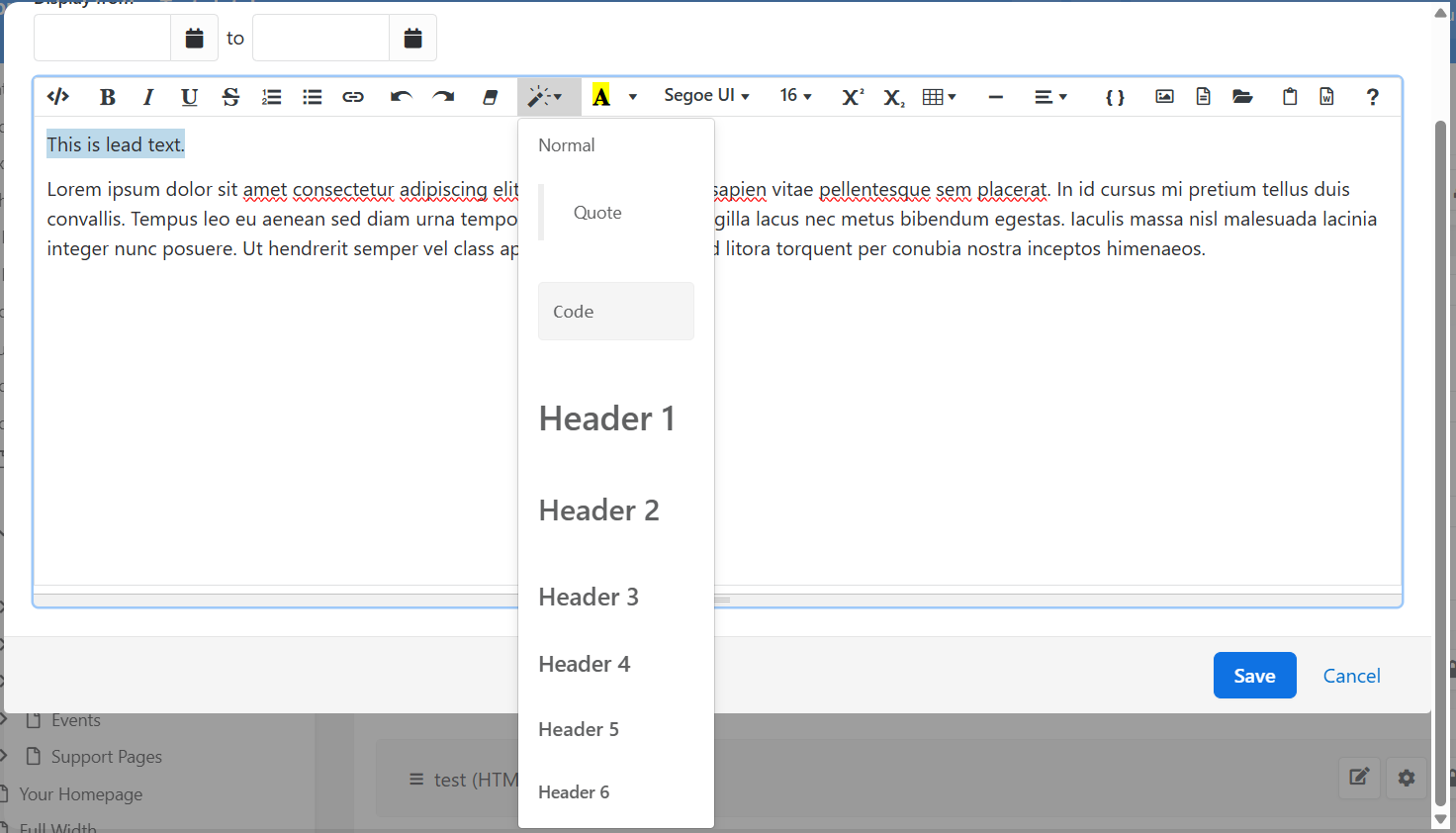This screenshot has width=1456, height=833.
Task: Cancel editing with the Cancel link
Action: coord(1351,675)
